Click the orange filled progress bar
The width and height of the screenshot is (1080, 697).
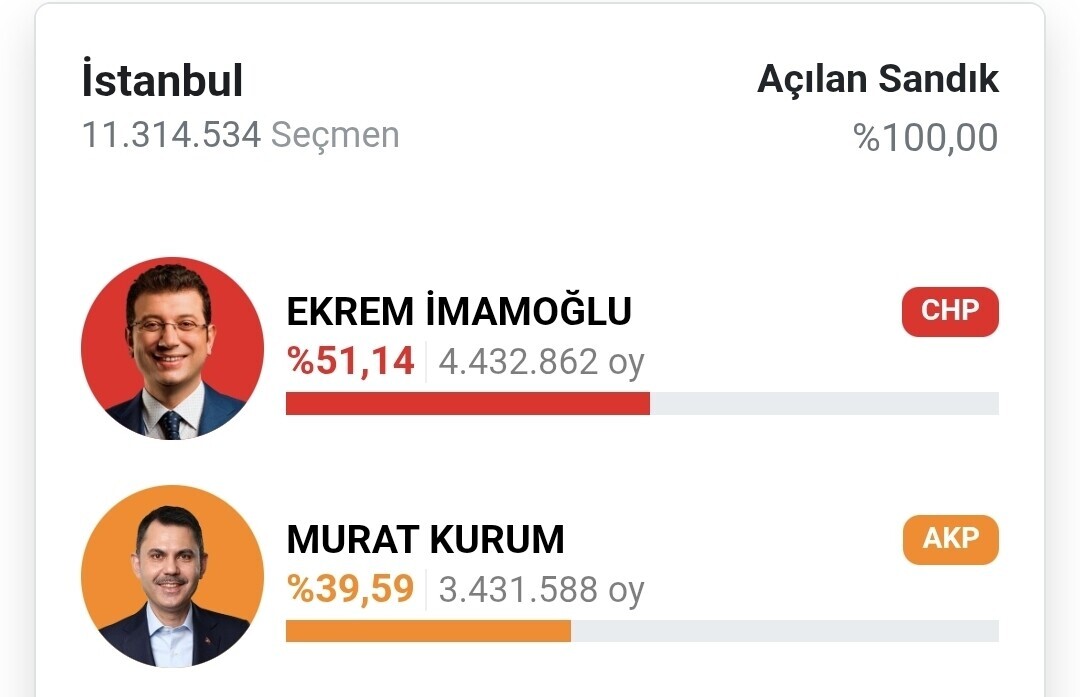click(x=428, y=631)
